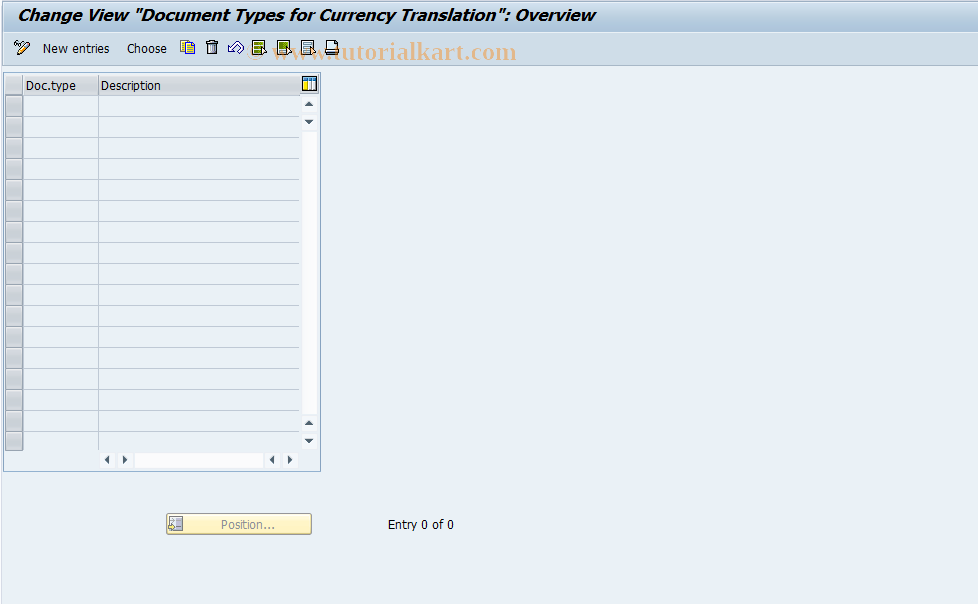978x604 pixels.
Task: Click the Choose button
Action: (x=147, y=49)
